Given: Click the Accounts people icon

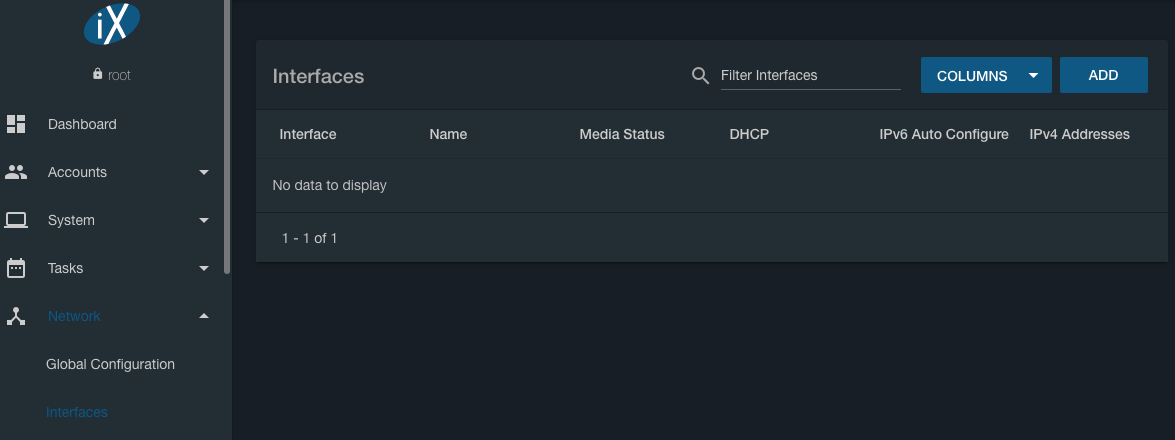Looking at the screenshot, I should 16,172.
